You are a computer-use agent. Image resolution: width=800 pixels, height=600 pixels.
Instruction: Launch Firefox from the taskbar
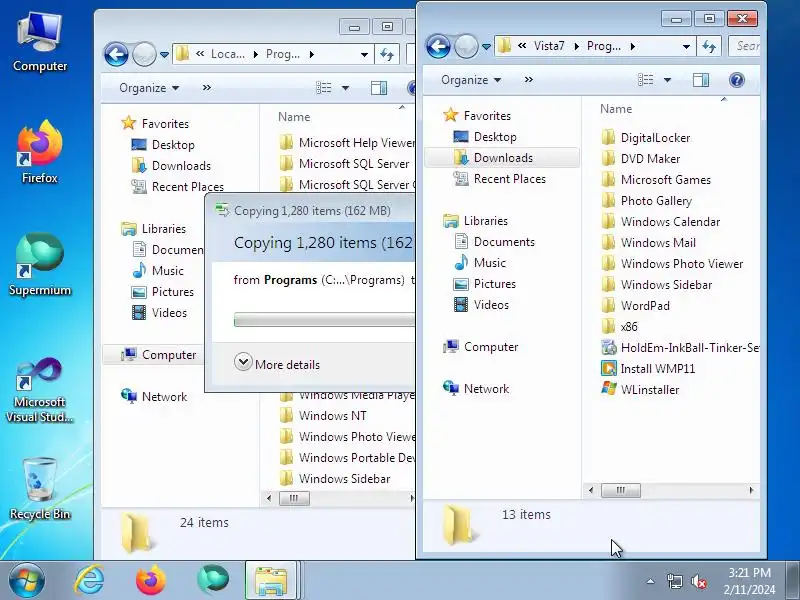tap(151, 581)
